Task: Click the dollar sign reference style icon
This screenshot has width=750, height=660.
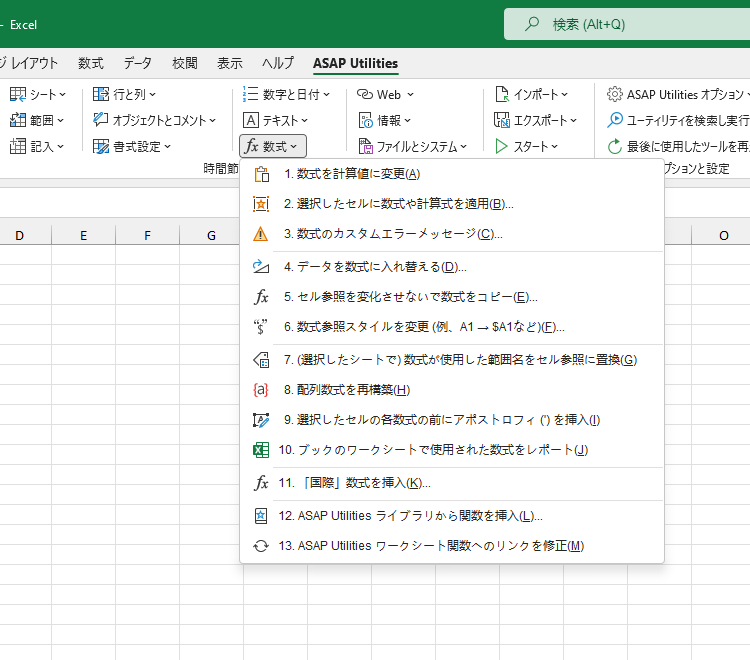Action: point(262,326)
